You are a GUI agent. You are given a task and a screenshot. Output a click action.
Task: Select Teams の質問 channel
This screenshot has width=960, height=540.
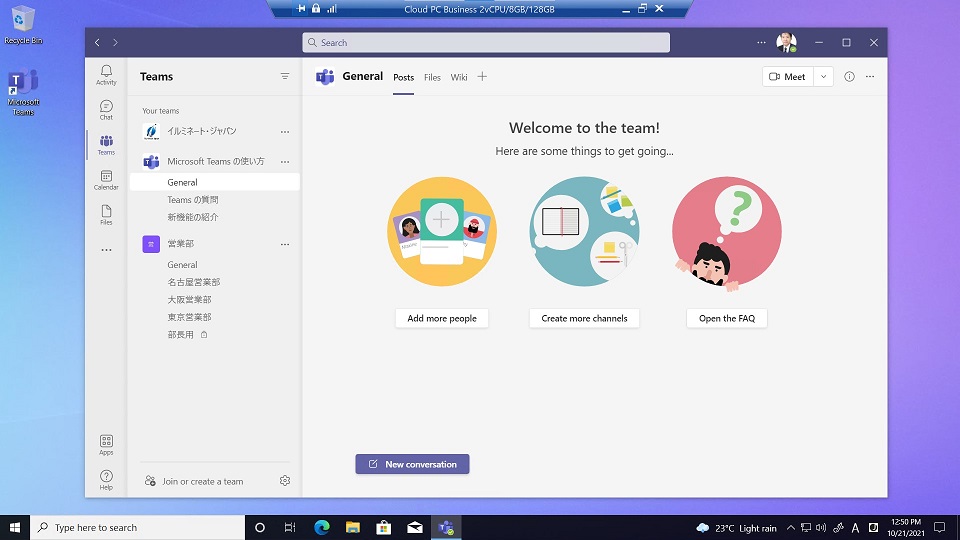pos(215,200)
